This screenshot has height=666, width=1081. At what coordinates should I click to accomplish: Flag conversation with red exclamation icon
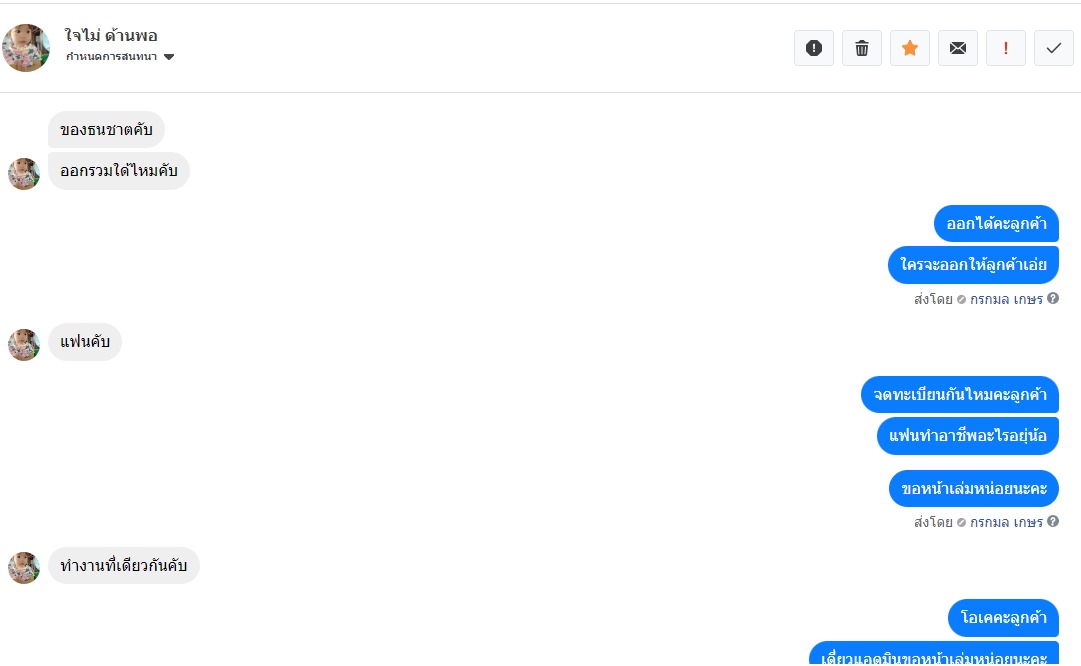tap(1006, 48)
